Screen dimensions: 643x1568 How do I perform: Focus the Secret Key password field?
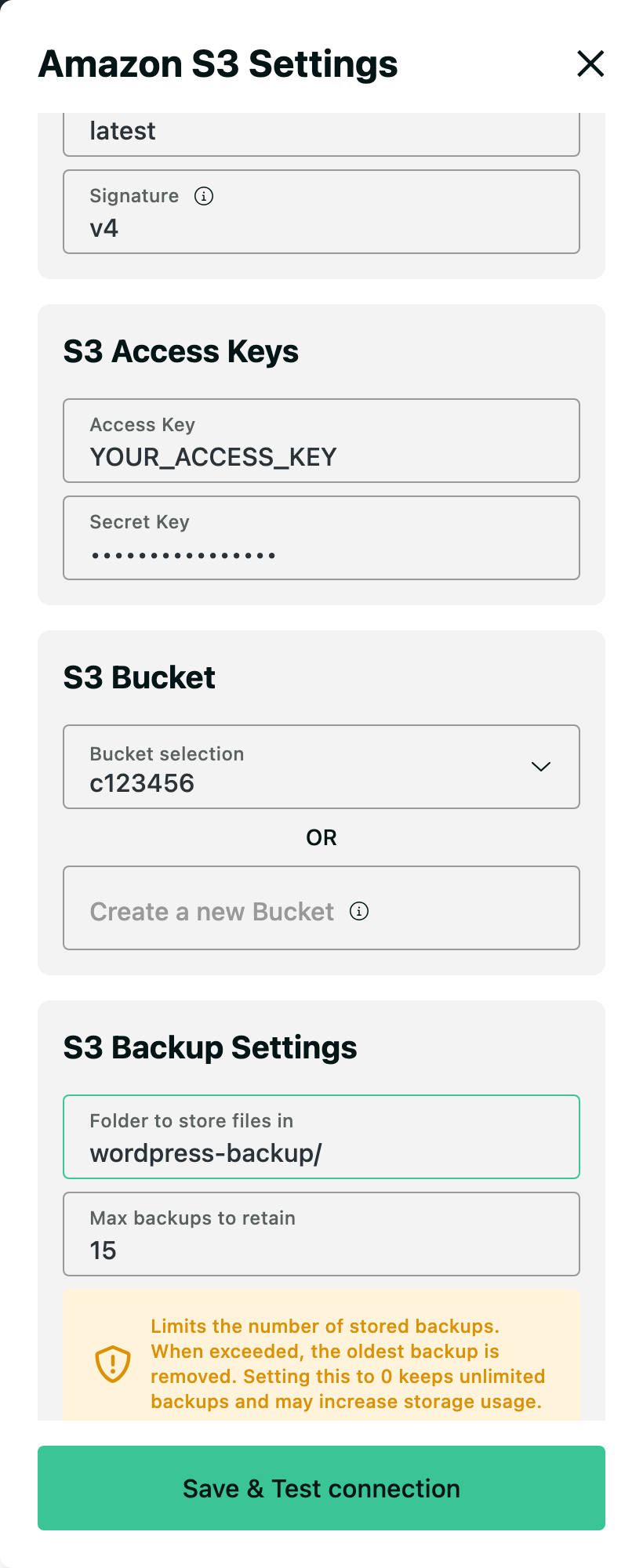coord(321,538)
